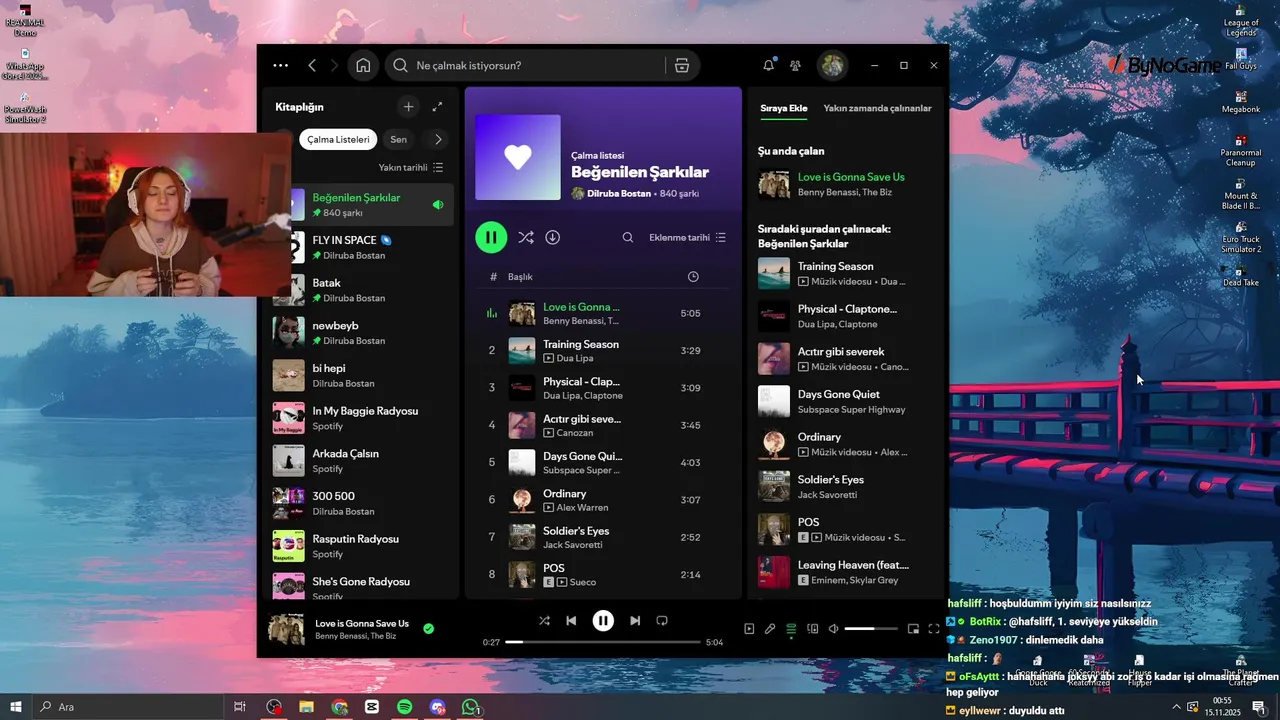
Task: Open the Spotify Home button
Action: pos(363,65)
